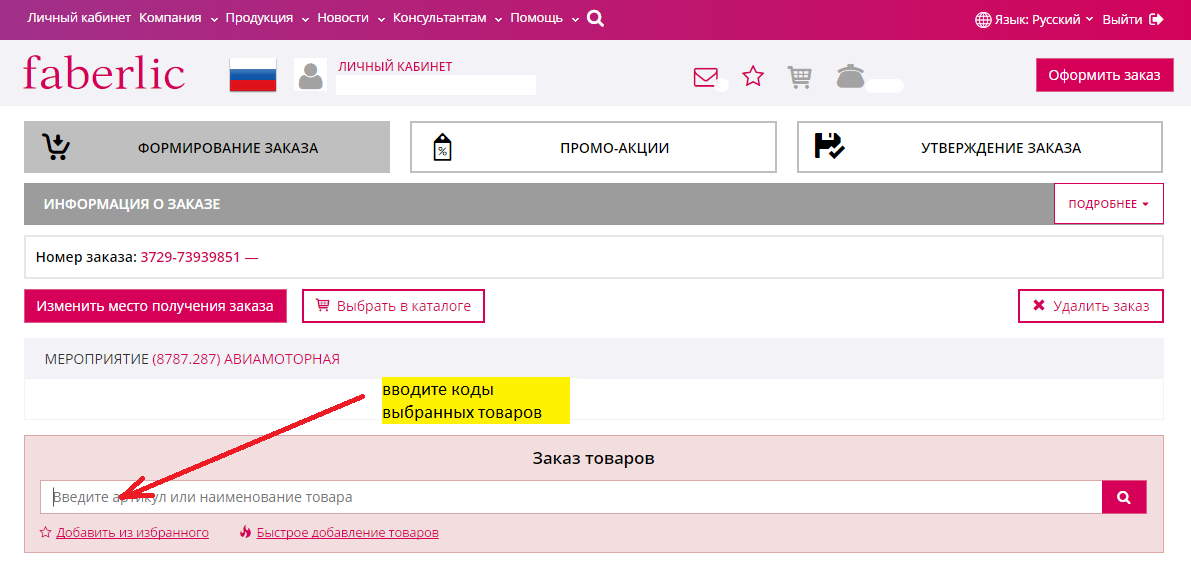This screenshot has height=576, width=1191.
Task: Switch to Формирование заказа tab
Action: point(207,147)
